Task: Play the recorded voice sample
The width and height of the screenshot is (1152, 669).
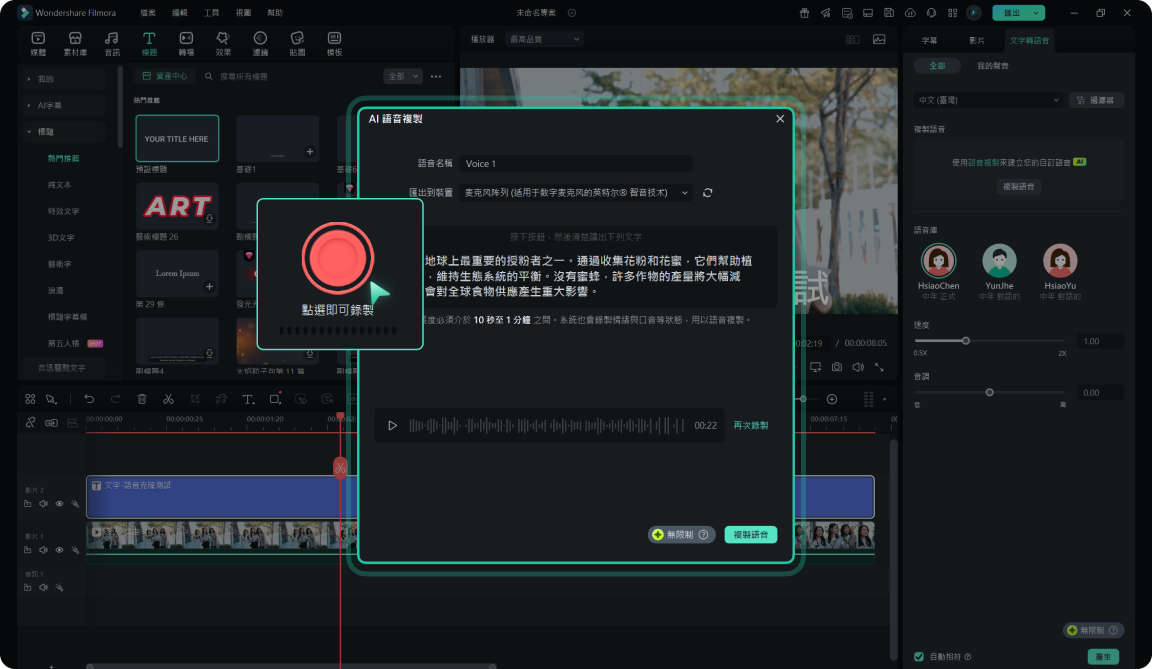Action: [392, 426]
